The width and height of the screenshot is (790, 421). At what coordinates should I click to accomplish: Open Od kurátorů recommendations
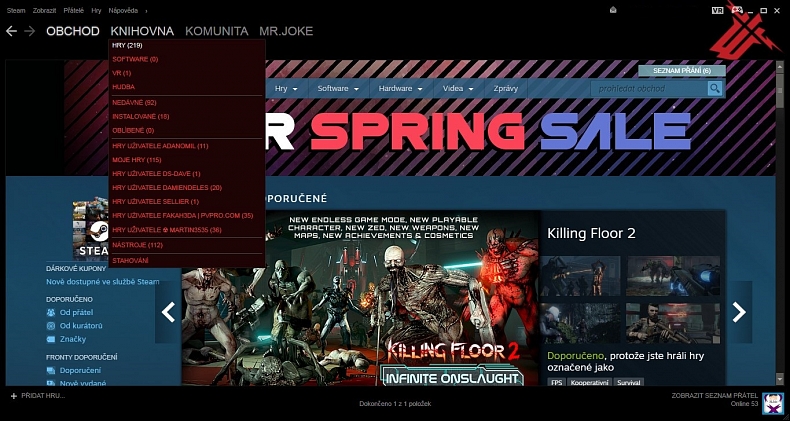coord(81,326)
